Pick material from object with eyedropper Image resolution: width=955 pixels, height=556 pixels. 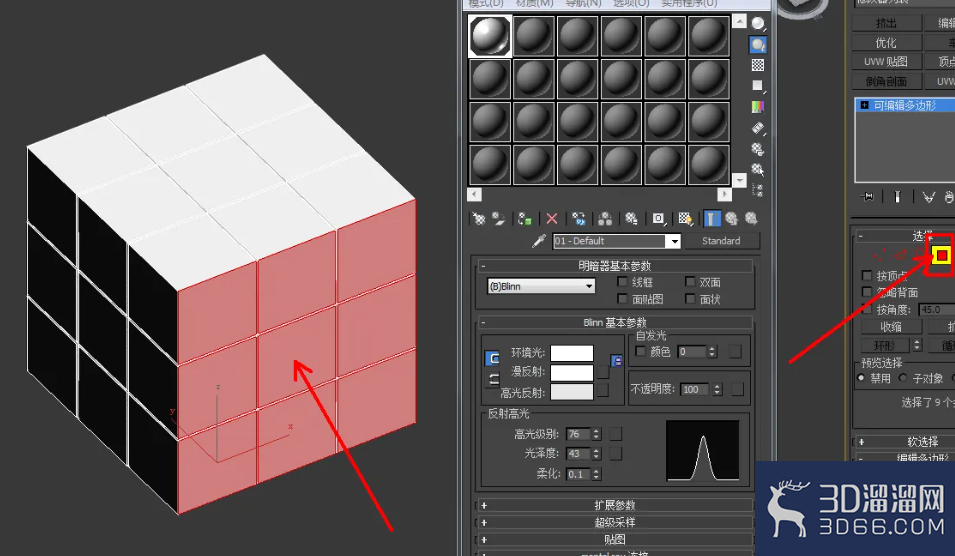click(538, 241)
